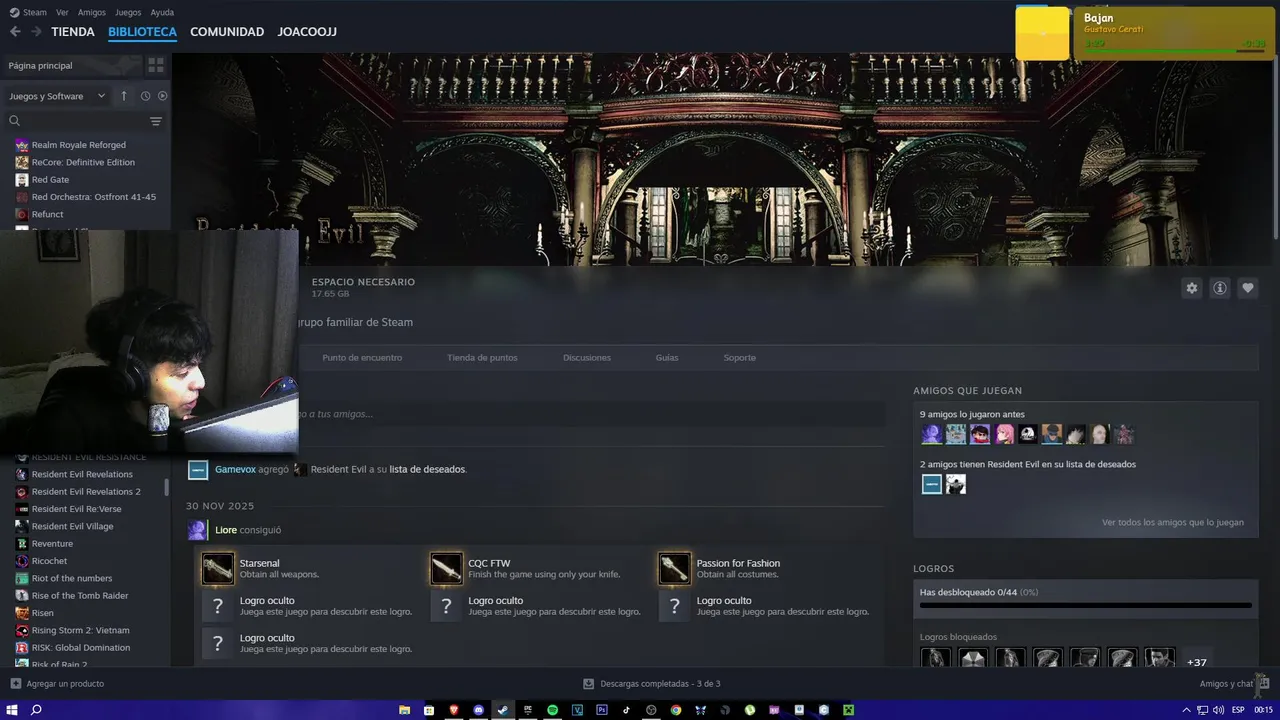Open the JOACOOJJ profile section
The height and width of the screenshot is (720, 1280).
pyautogui.click(x=307, y=32)
